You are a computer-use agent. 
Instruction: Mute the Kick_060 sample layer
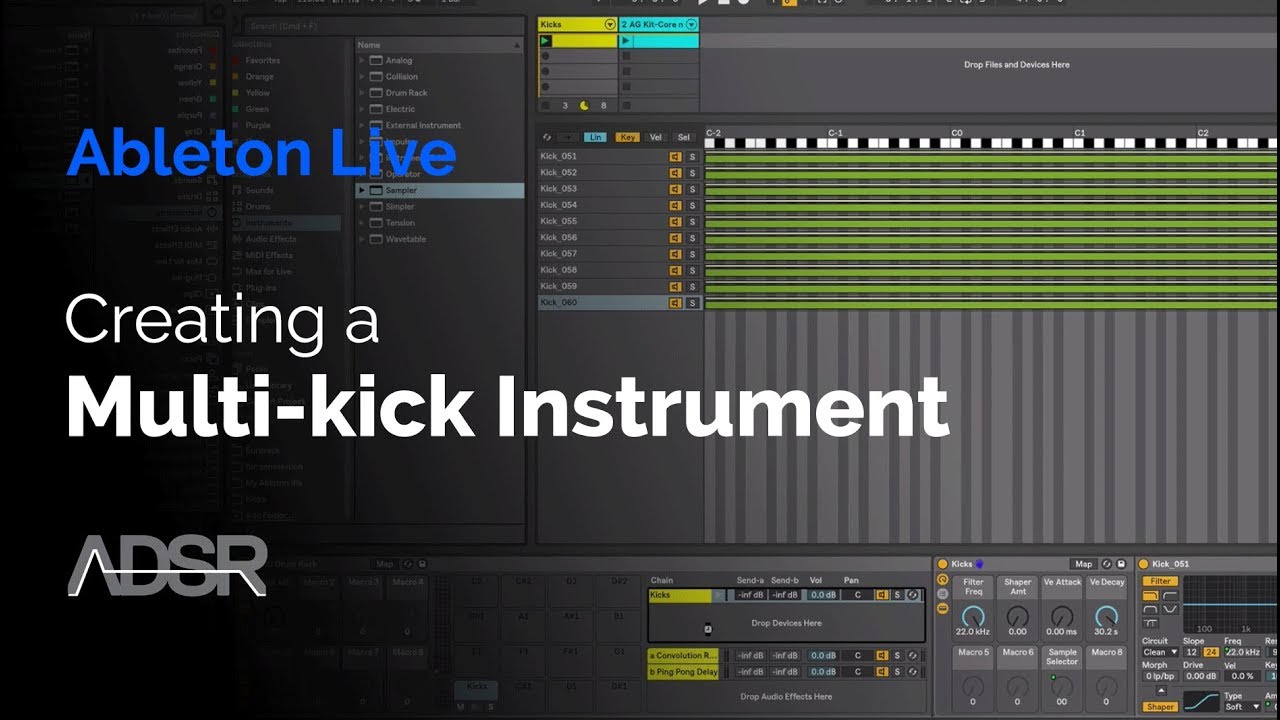676,302
